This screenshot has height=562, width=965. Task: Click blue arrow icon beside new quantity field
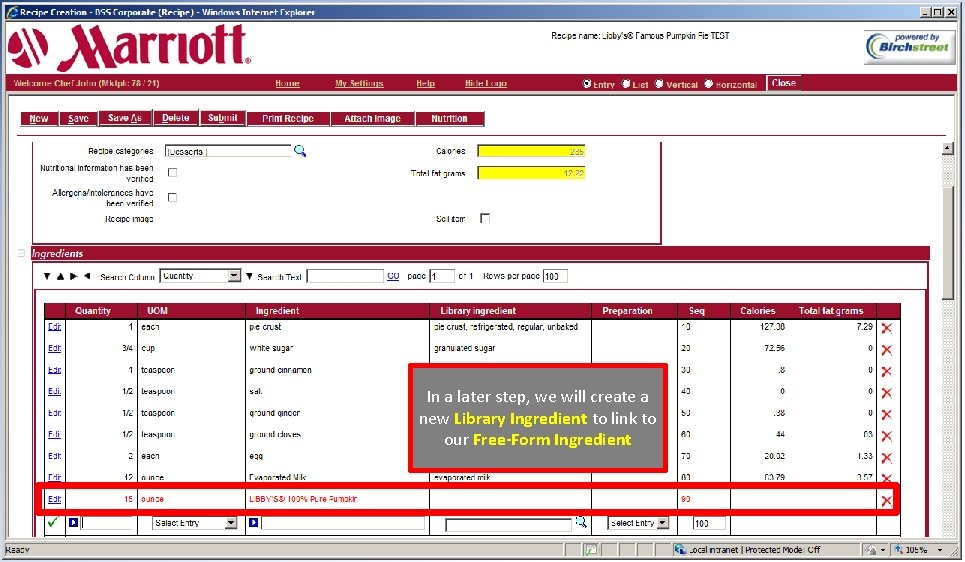(x=73, y=523)
